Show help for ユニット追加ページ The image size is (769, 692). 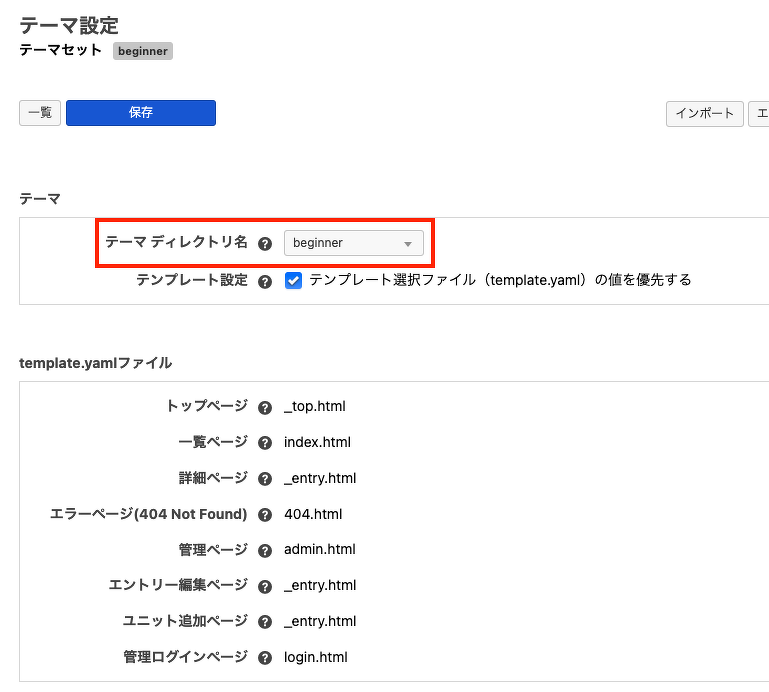pos(265,622)
